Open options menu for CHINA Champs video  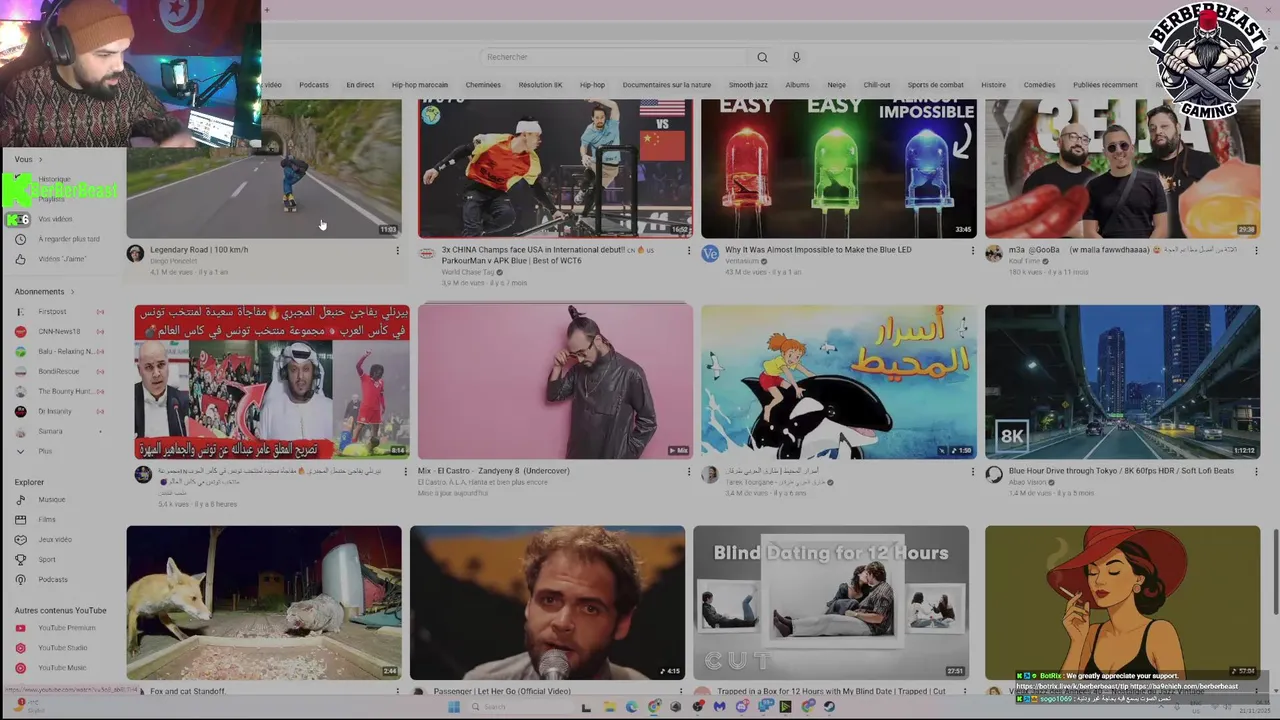click(x=688, y=251)
